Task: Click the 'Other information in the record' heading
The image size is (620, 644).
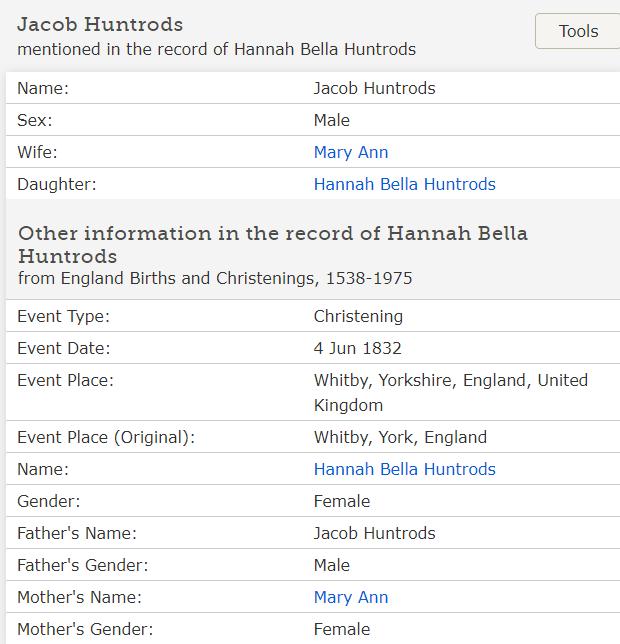Action: tap(272, 244)
